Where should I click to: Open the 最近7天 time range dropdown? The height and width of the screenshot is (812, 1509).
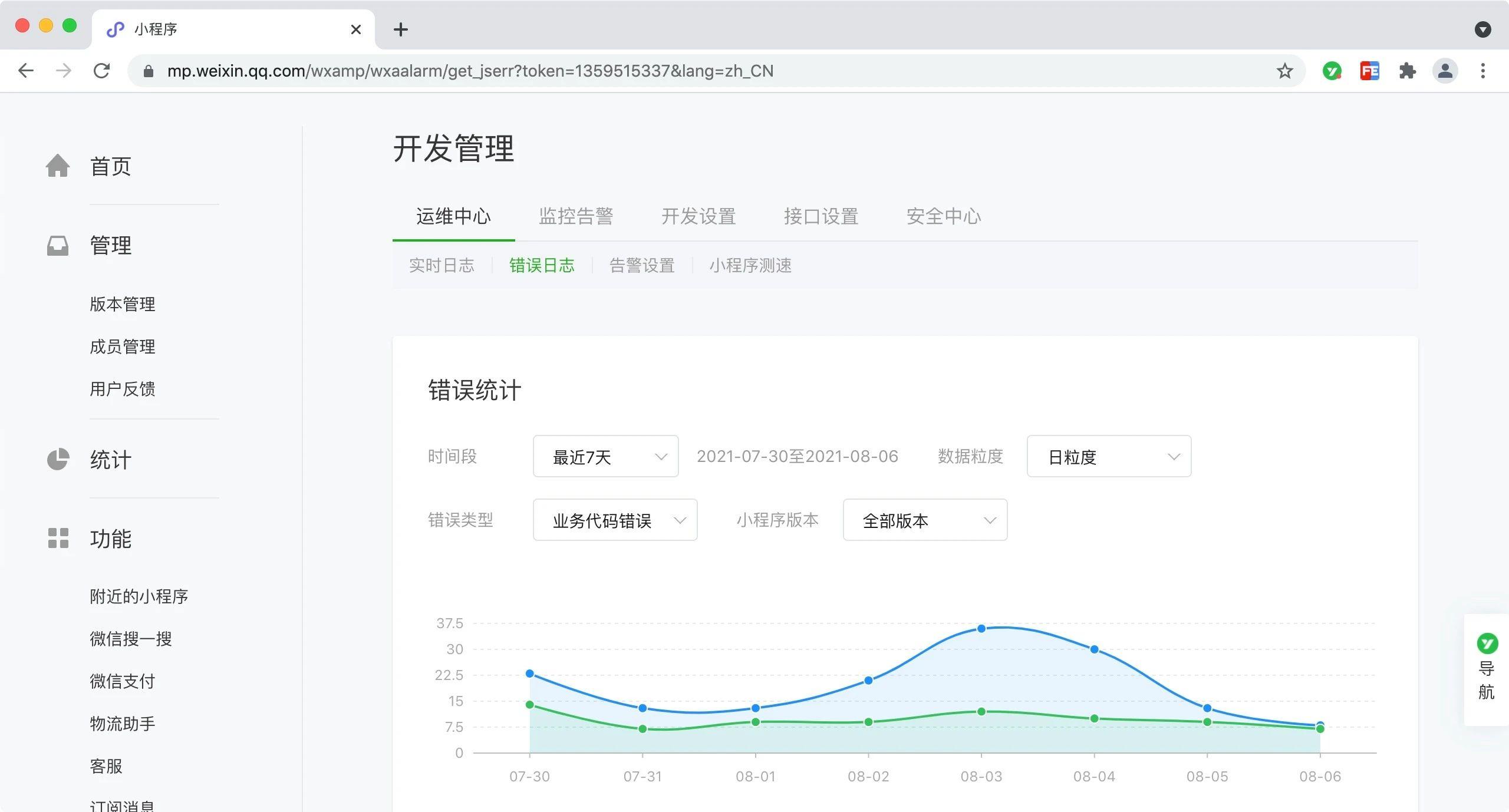click(605, 457)
